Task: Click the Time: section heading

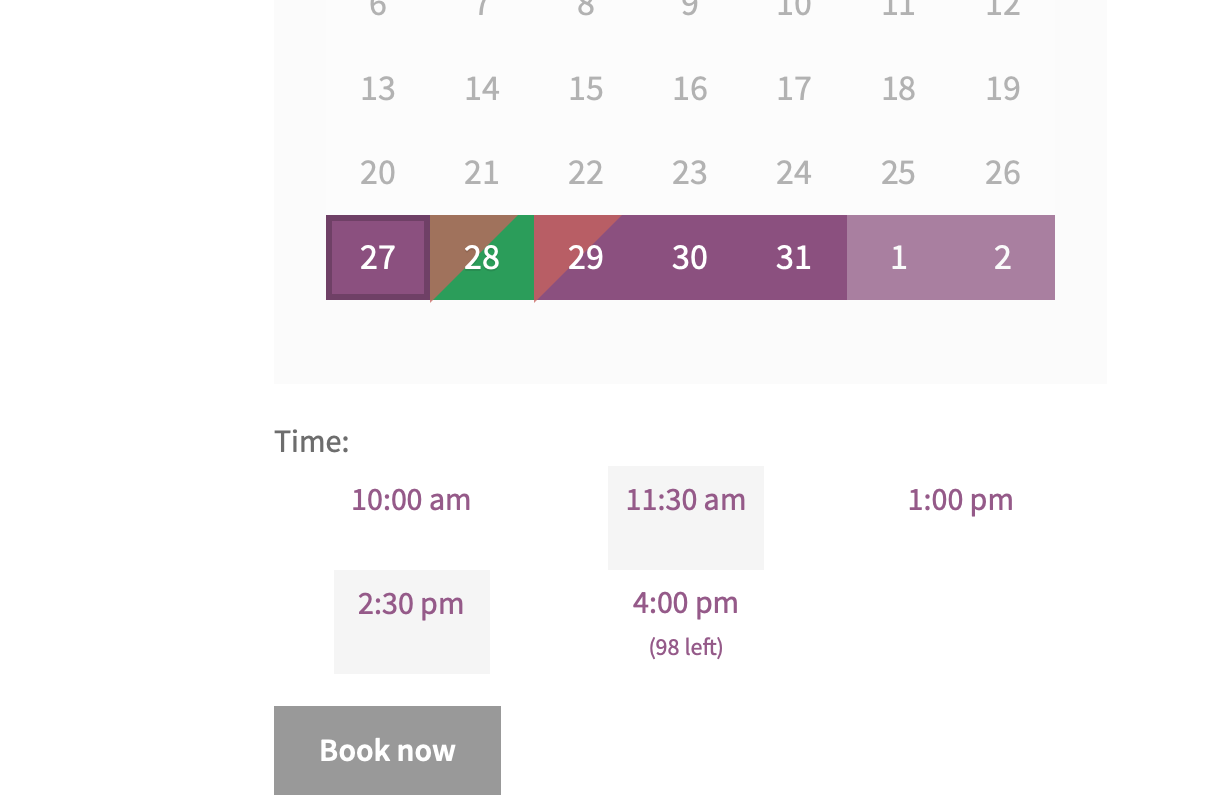Action: pos(311,441)
